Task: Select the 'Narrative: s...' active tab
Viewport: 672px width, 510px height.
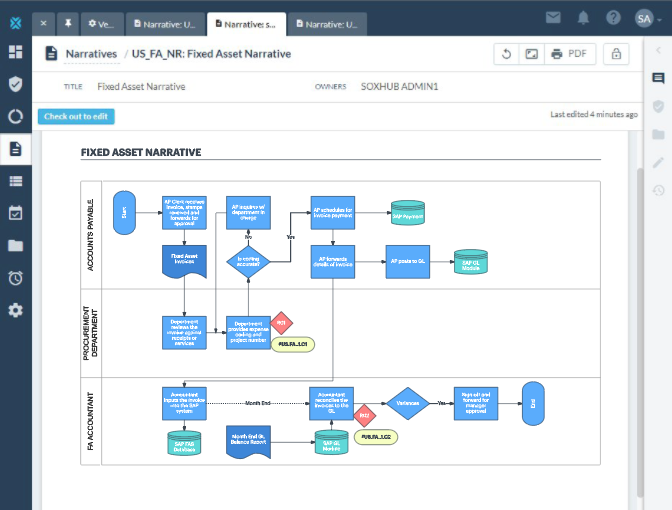Action: click(x=246, y=24)
